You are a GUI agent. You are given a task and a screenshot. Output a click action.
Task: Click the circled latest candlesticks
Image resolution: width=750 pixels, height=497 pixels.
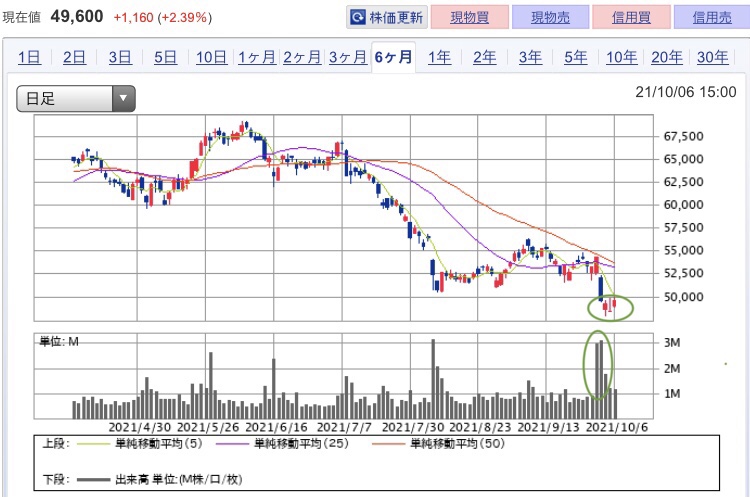(610, 308)
